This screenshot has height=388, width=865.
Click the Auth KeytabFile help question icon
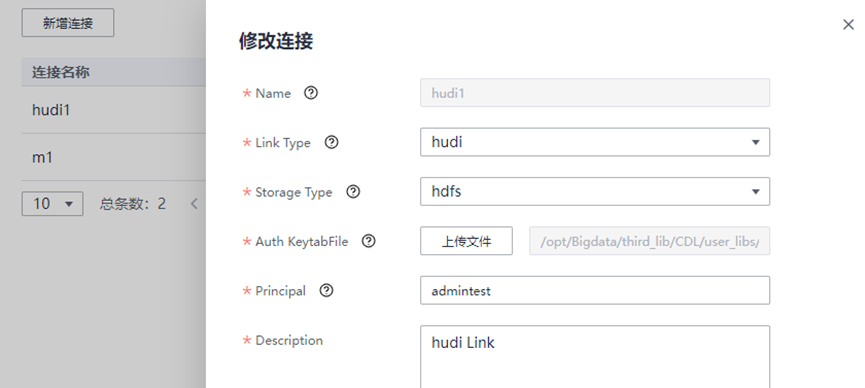[x=369, y=241]
